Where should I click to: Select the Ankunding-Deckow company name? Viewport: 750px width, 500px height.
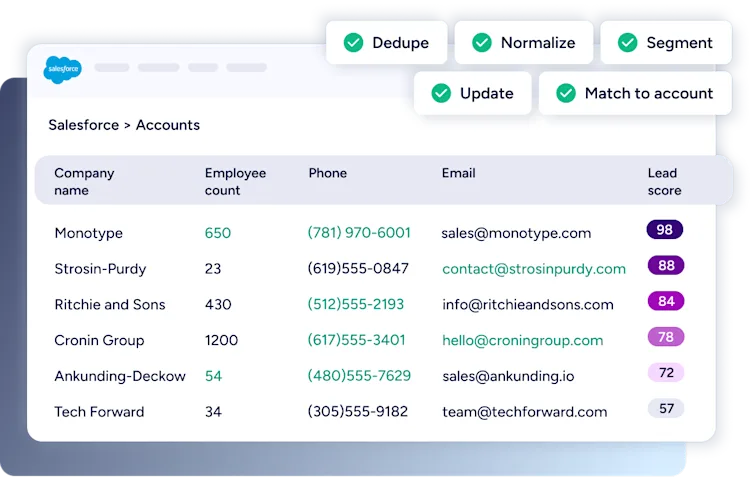(120, 376)
